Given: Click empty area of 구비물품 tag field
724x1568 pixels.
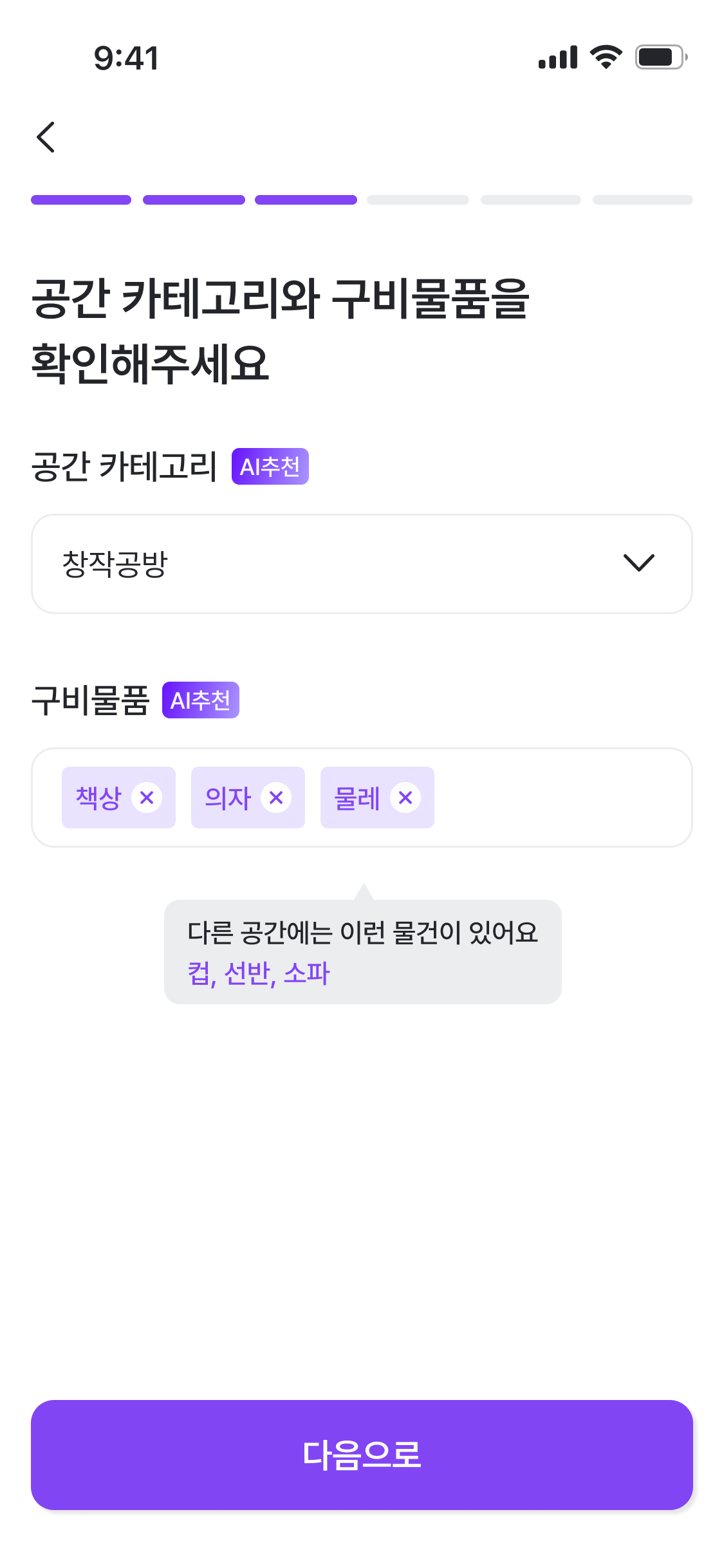Looking at the screenshot, I should click(x=560, y=798).
